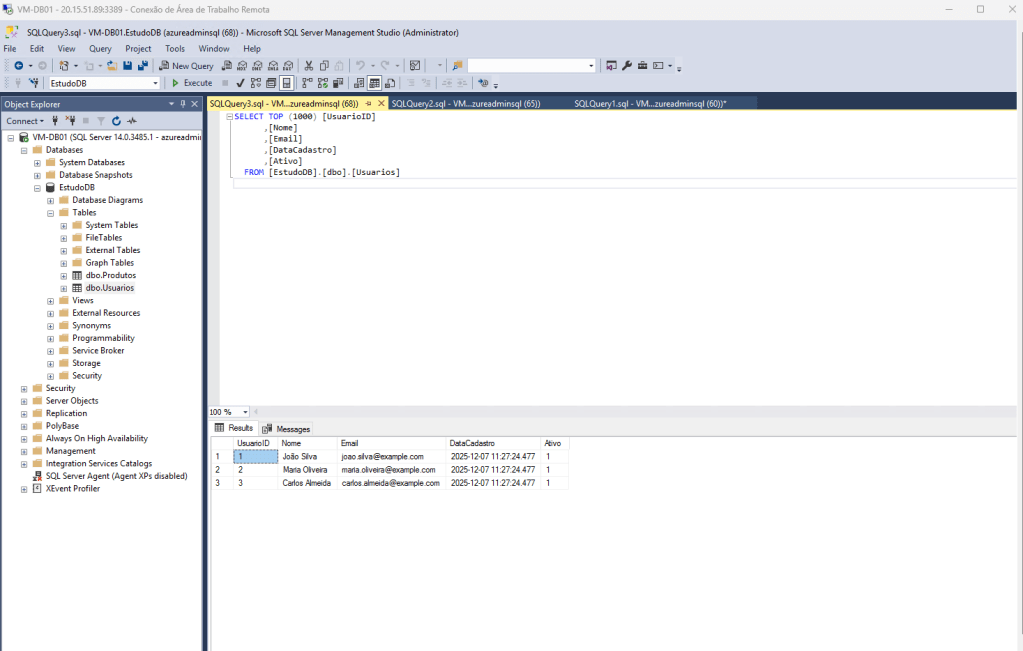Switch to the SQLQuery2.sql tab
The height and width of the screenshot is (651, 1023).
pos(465,103)
